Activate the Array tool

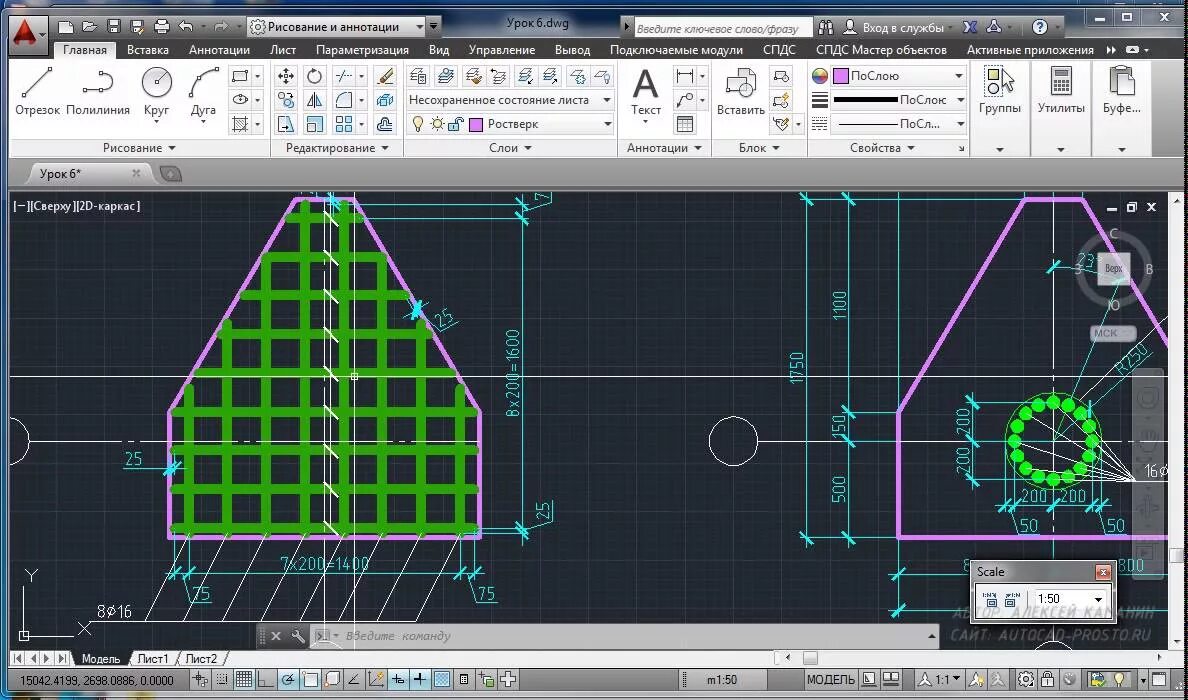(344, 123)
